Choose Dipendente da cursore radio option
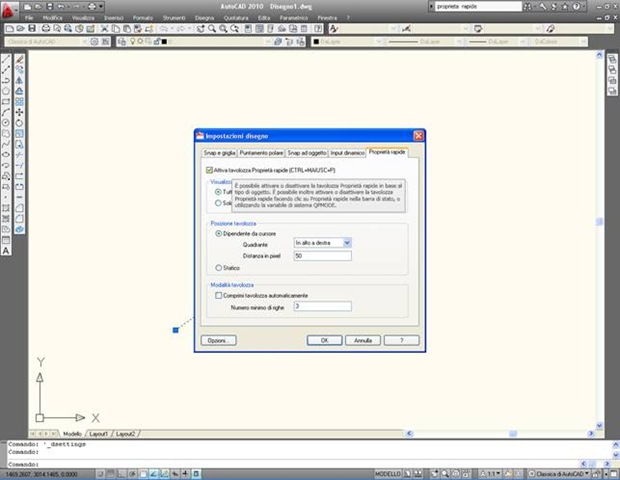Viewport: 620px width, 480px height. point(219,232)
